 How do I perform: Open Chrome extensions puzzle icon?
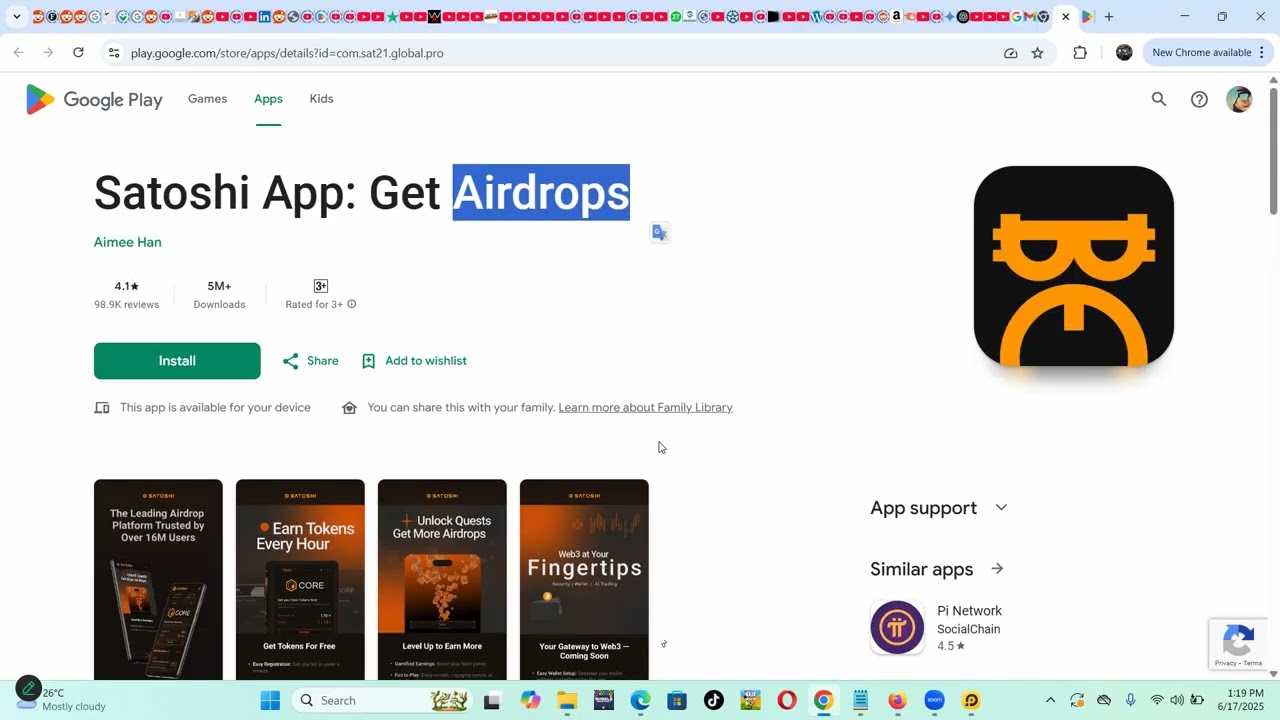(1080, 53)
